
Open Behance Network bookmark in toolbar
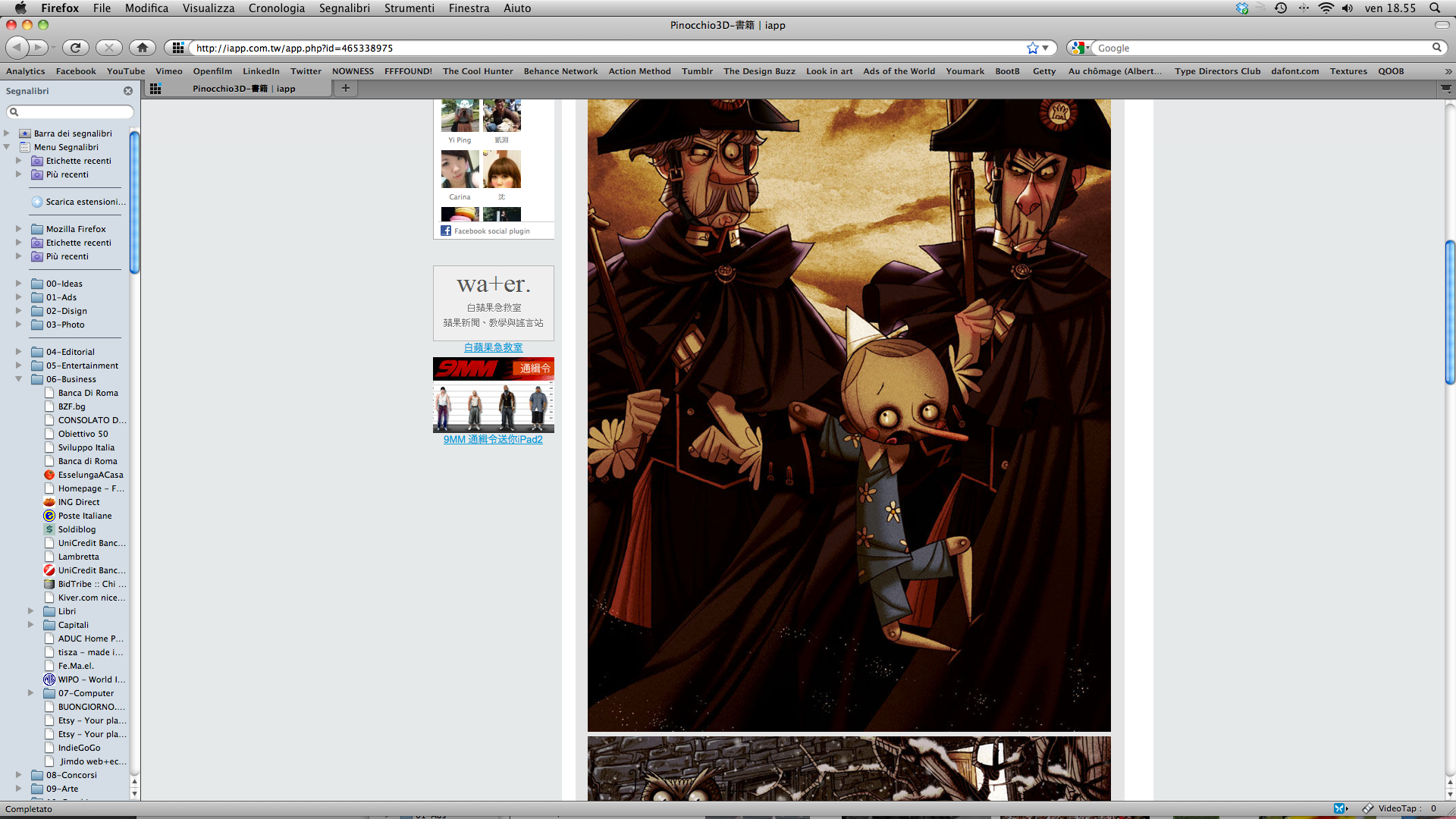(560, 71)
